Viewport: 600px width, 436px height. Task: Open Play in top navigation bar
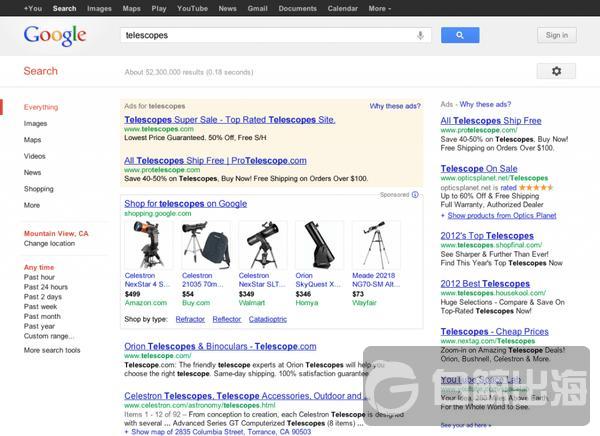(159, 8)
